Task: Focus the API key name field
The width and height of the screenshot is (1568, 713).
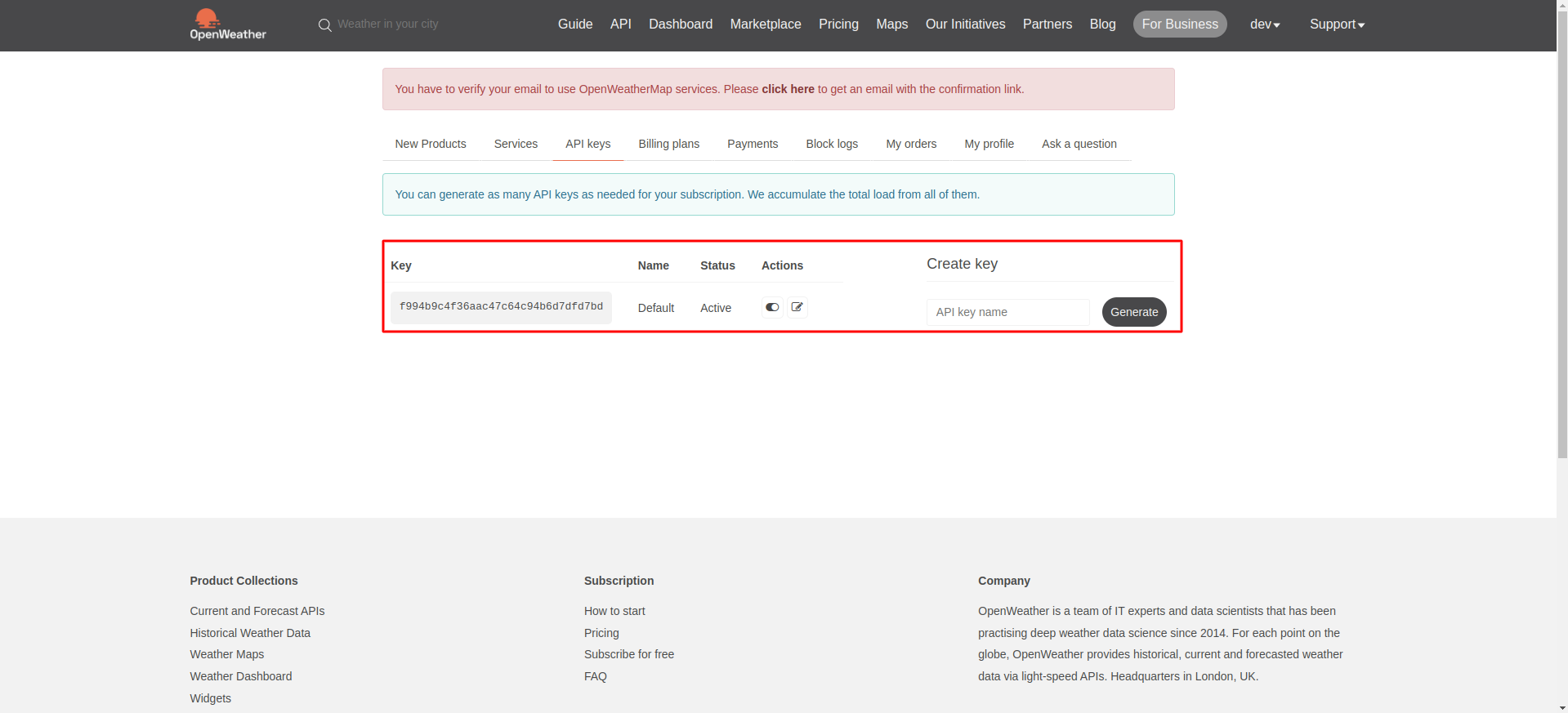Action: coord(1008,312)
